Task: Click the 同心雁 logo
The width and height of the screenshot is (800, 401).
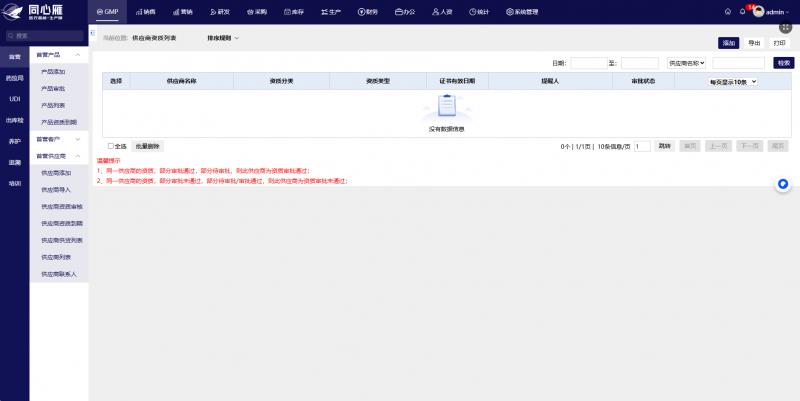Action: [34, 12]
